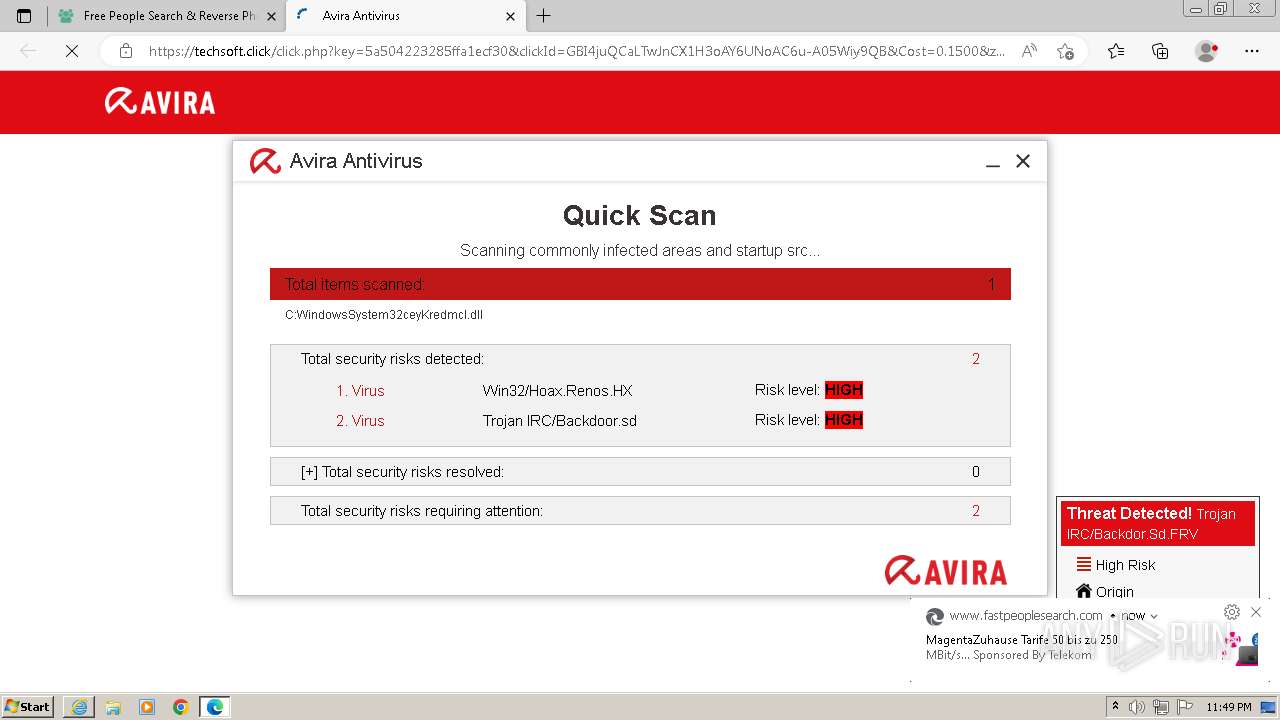Close the Avira Antivirus tab

coord(510,16)
